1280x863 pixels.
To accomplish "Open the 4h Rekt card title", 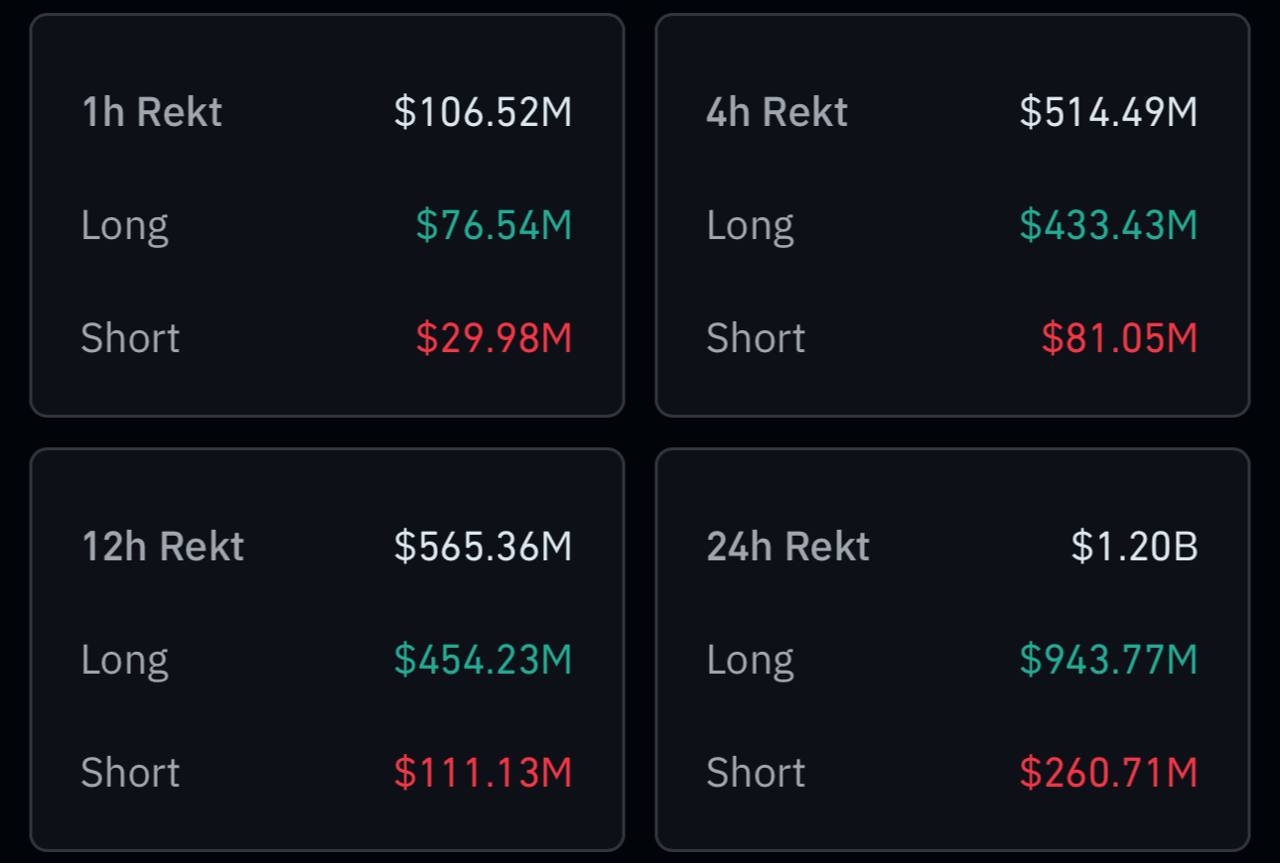I will (776, 111).
